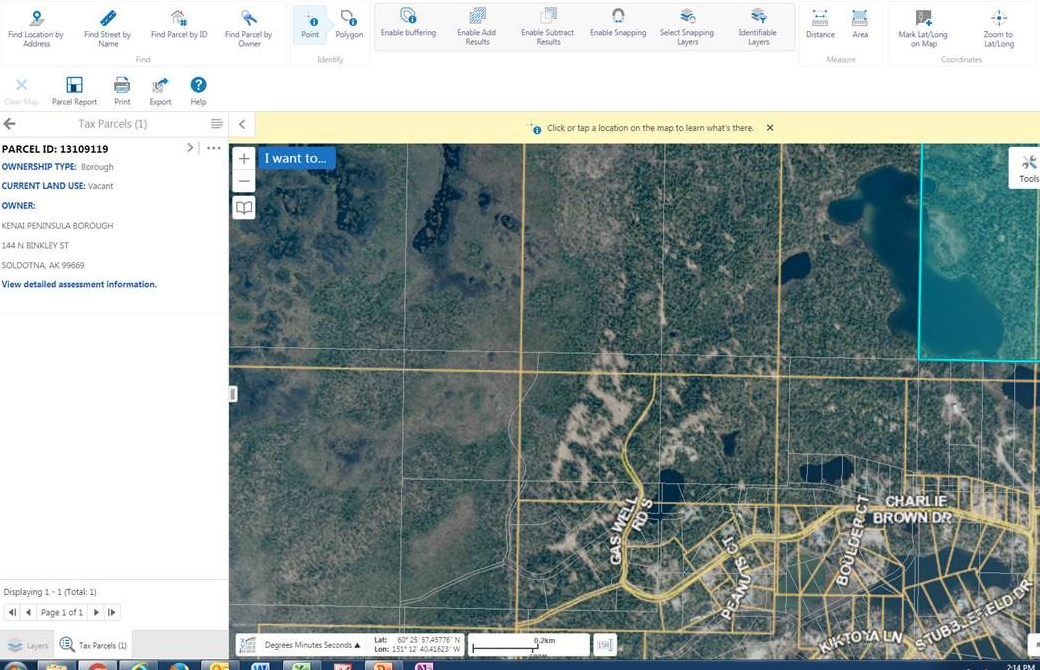
Task: Open the Windows Start button
Action: tap(16, 665)
